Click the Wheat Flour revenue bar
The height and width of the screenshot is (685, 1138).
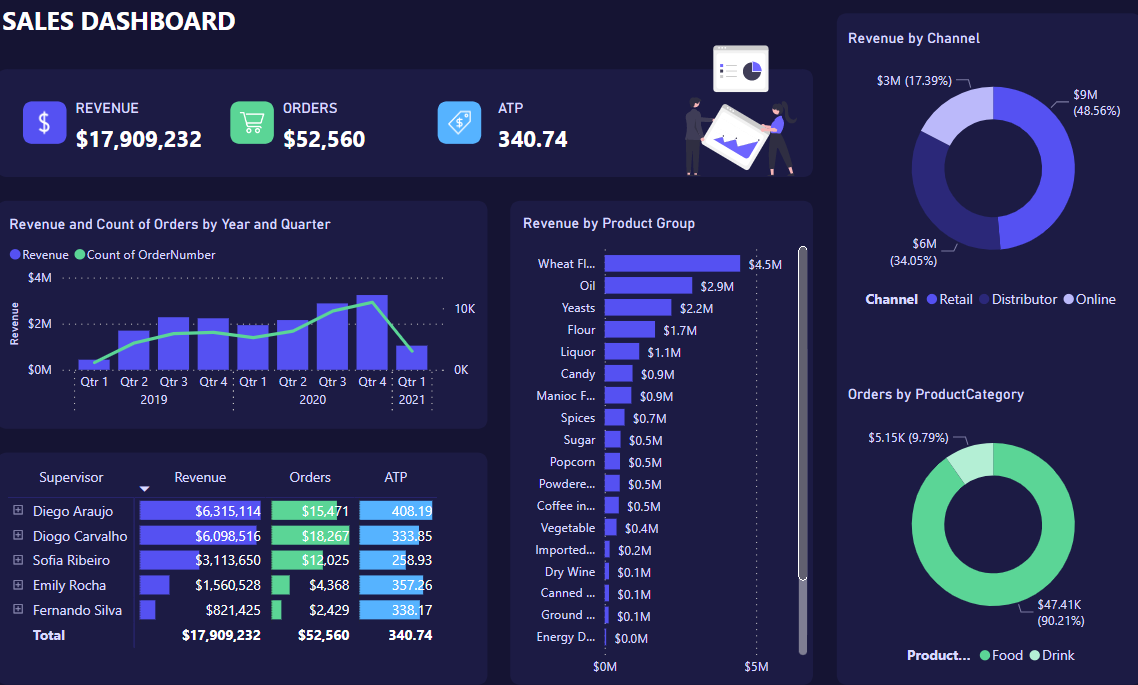click(671, 264)
